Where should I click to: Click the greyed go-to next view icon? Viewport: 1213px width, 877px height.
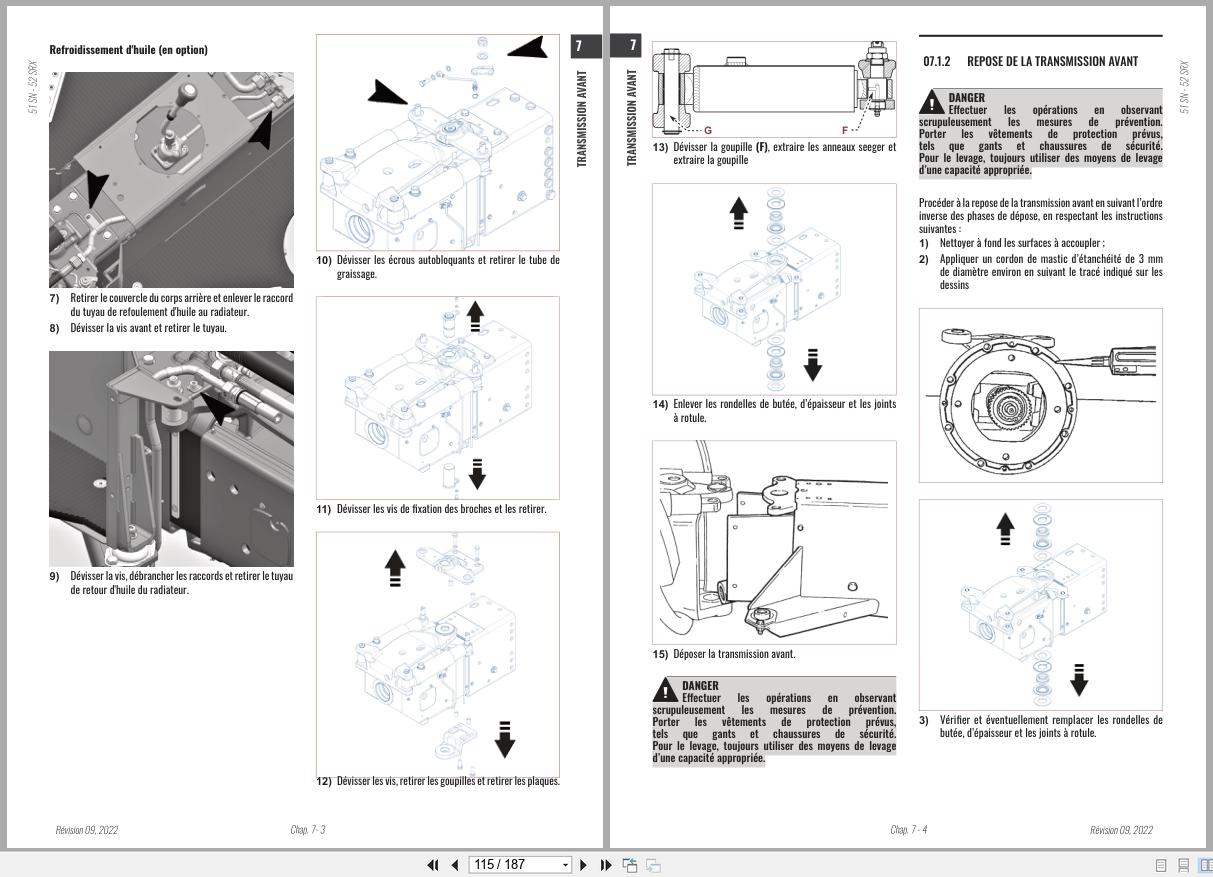[653, 865]
